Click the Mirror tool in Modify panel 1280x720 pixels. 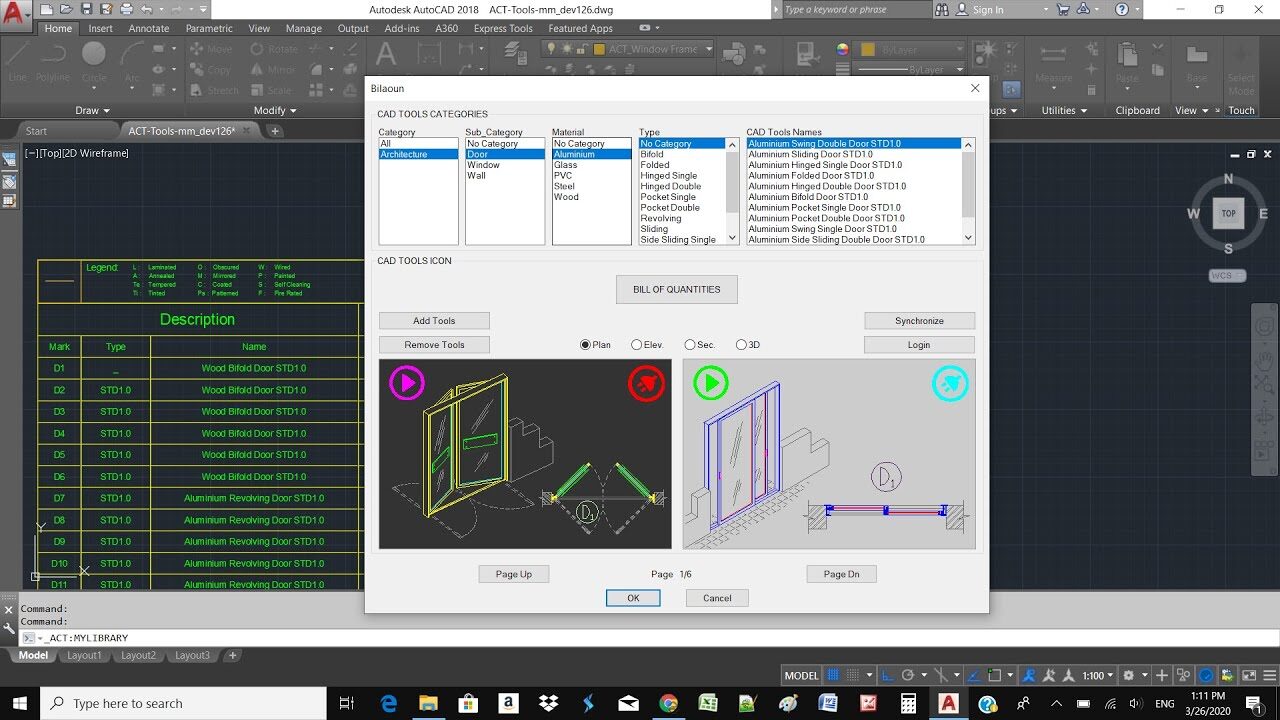(x=273, y=70)
